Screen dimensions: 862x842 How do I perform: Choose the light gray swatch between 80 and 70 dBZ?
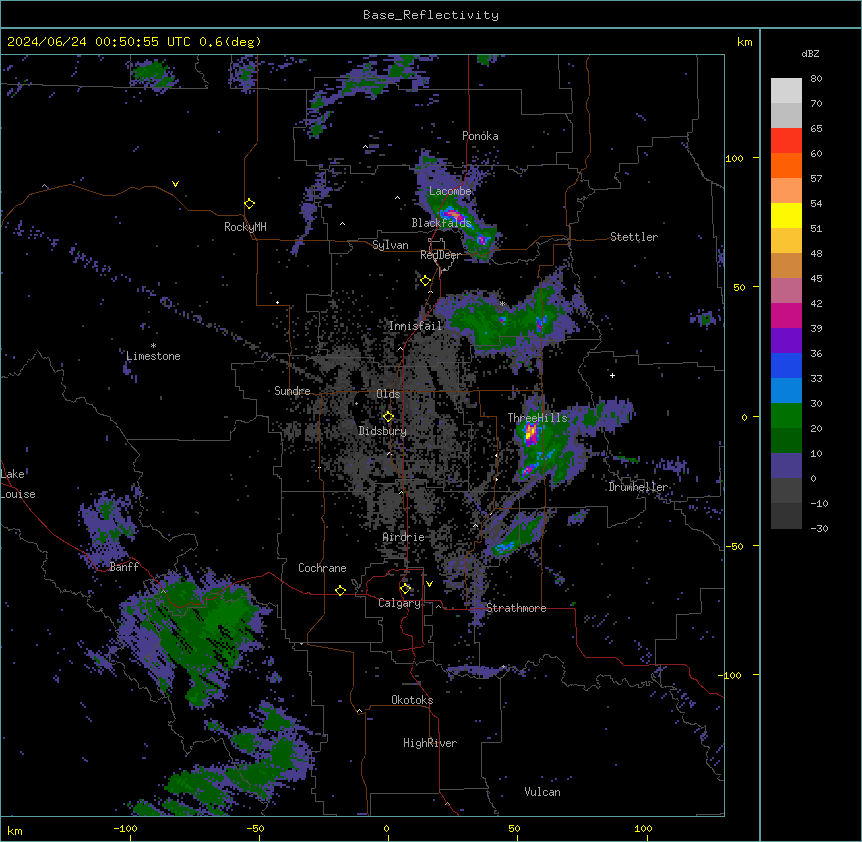(x=786, y=91)
